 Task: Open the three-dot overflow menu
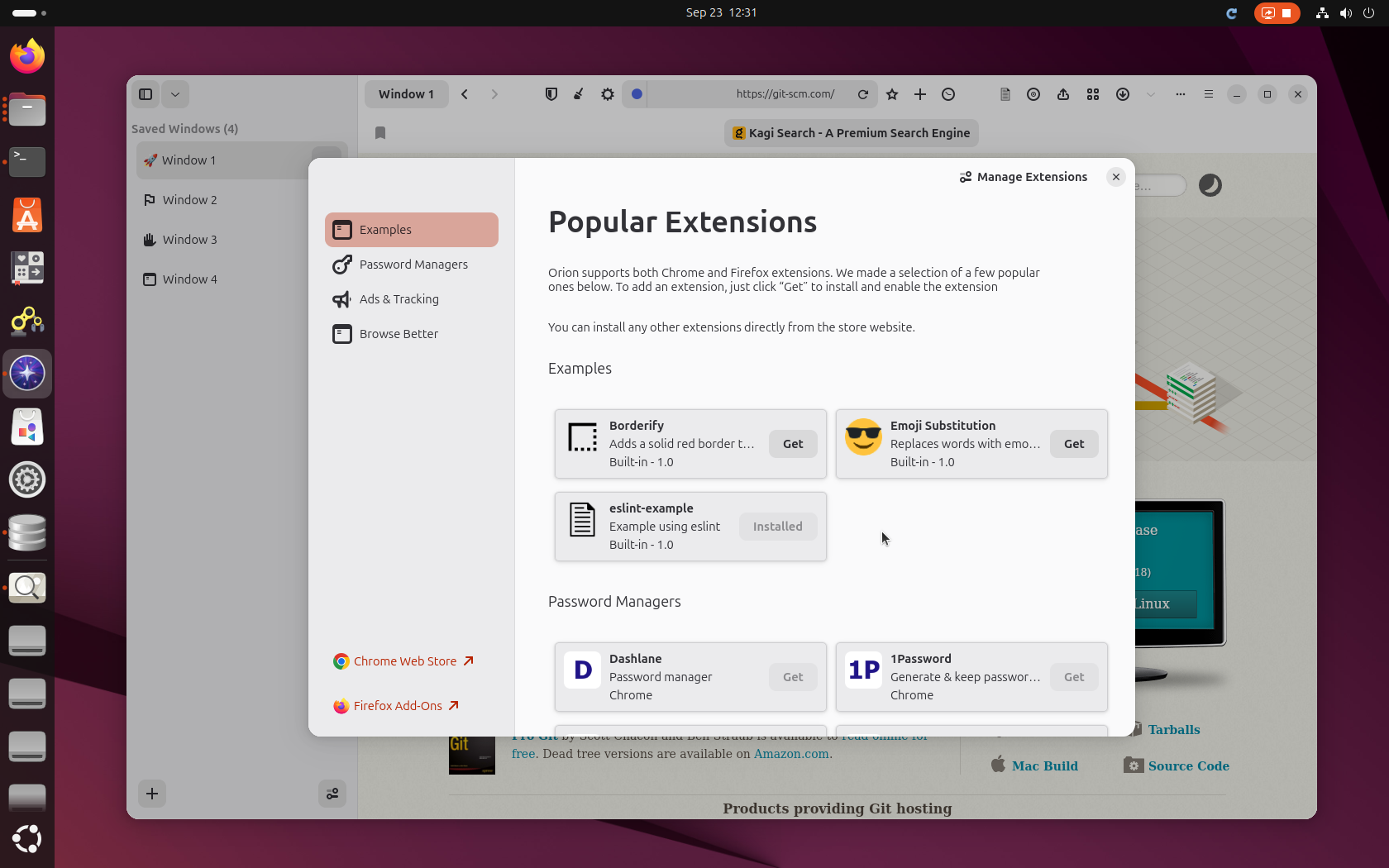click(x=1181, y=94)
